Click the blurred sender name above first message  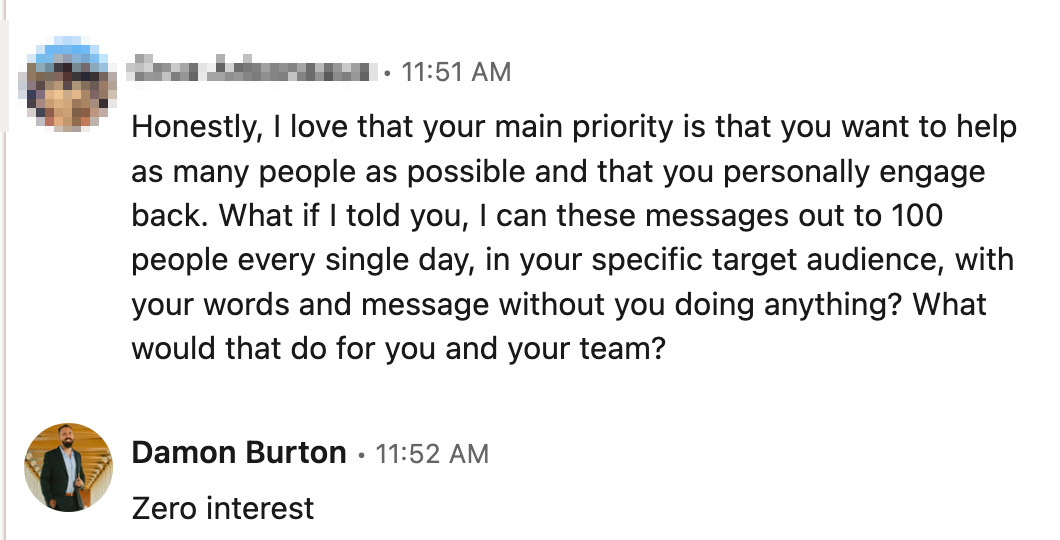click(x=254, y=70)
